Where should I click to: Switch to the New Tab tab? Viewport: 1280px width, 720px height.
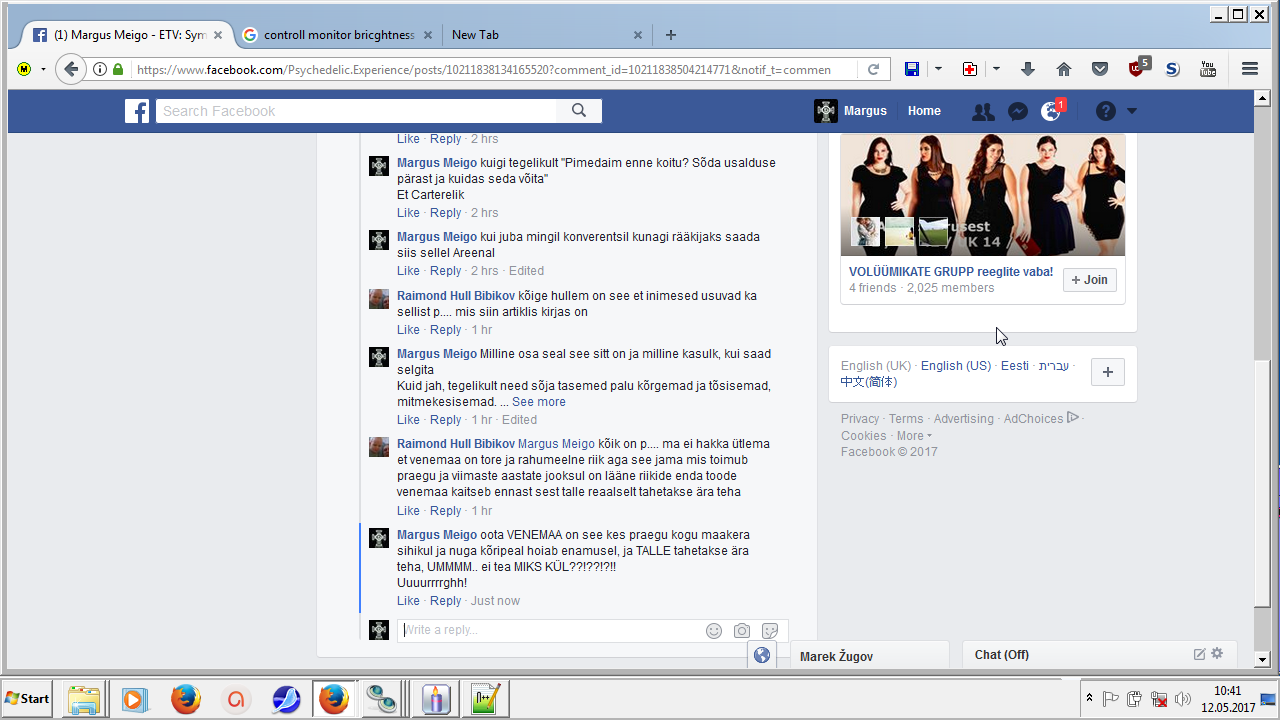tap(545, 35)
